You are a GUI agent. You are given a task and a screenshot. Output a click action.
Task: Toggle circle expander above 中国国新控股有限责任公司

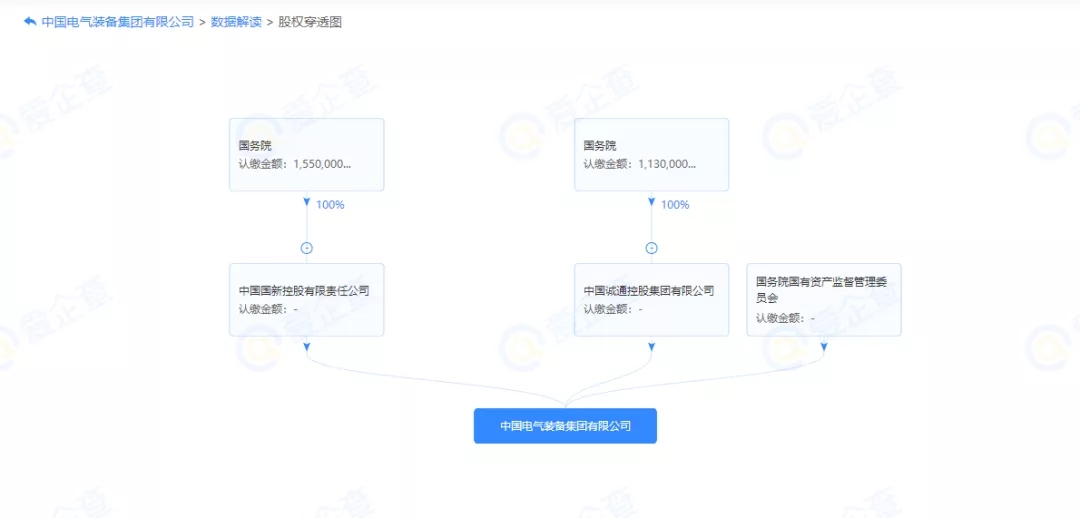coord(307,248)
